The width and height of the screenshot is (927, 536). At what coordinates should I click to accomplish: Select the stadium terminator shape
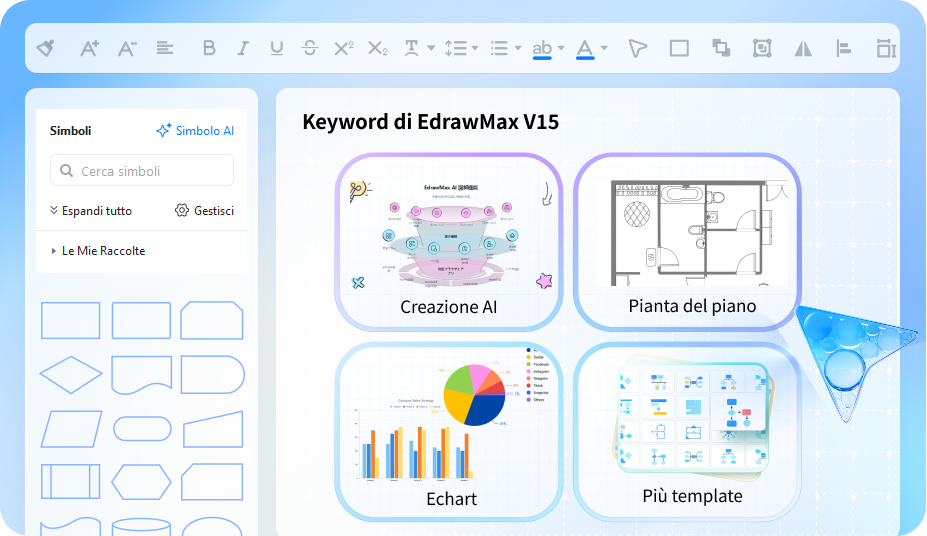(x=142, y=429)
